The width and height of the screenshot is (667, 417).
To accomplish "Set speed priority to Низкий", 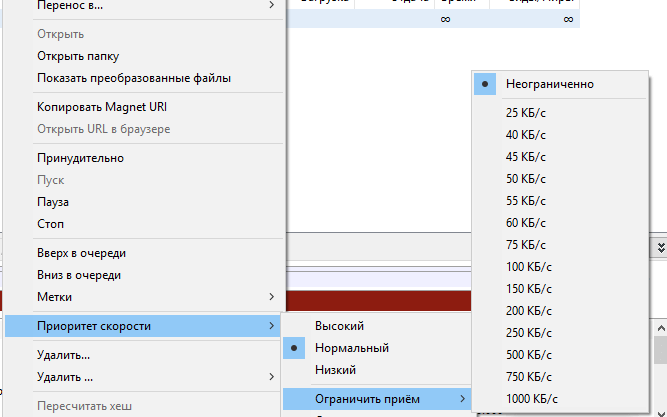I will (x=335, y=370).
